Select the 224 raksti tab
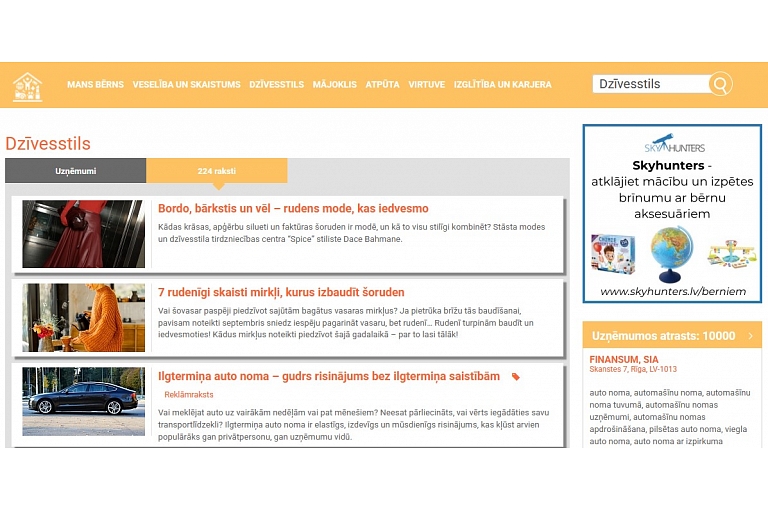The width and height of the screenshot is (768, 512). point(217,171)
